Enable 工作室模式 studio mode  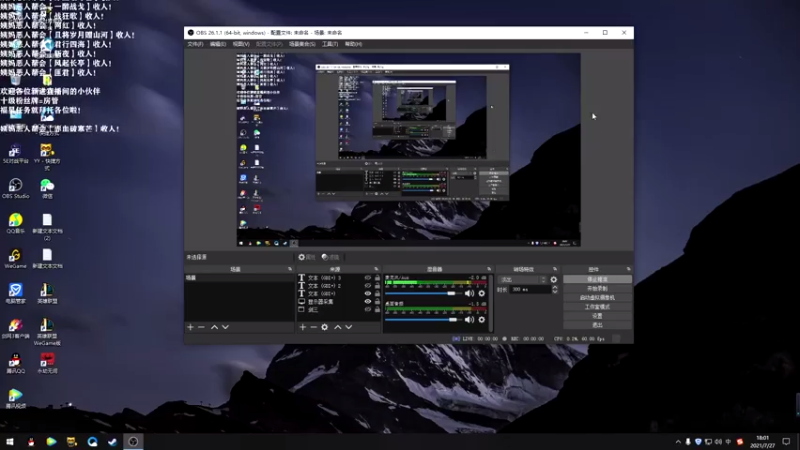coord(597,307)
